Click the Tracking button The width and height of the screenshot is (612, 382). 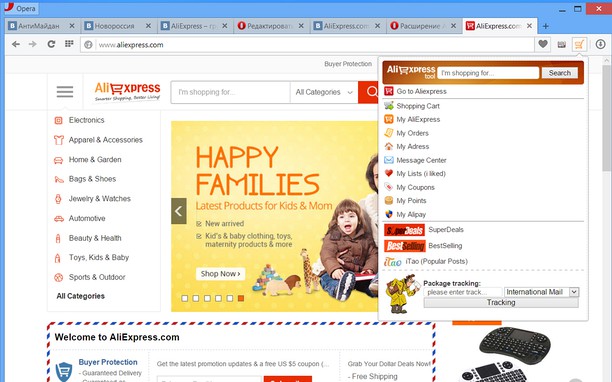coord(501,303)
